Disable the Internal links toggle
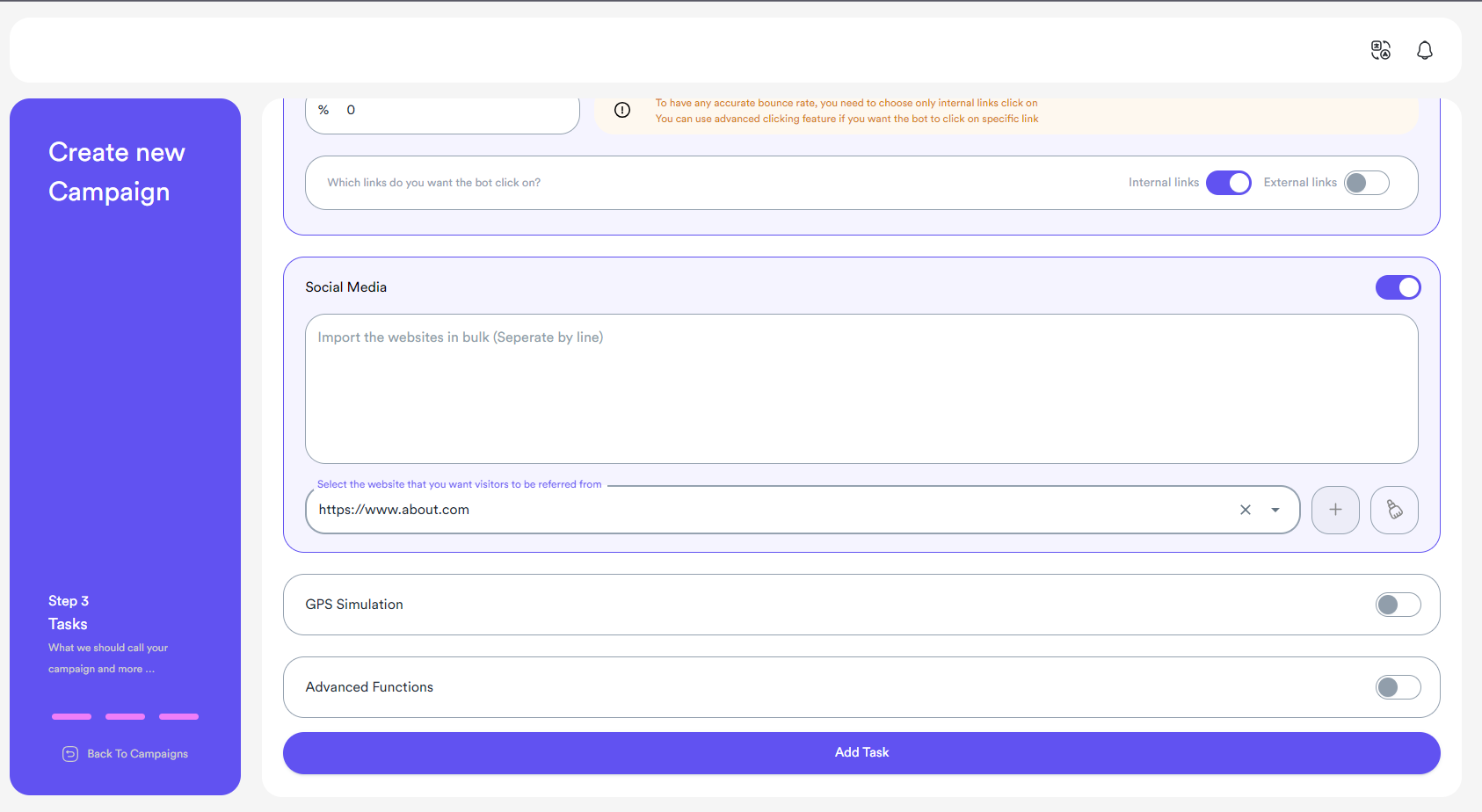The height and width of the screenshot is (812, 1482). tap(1229, 183)
